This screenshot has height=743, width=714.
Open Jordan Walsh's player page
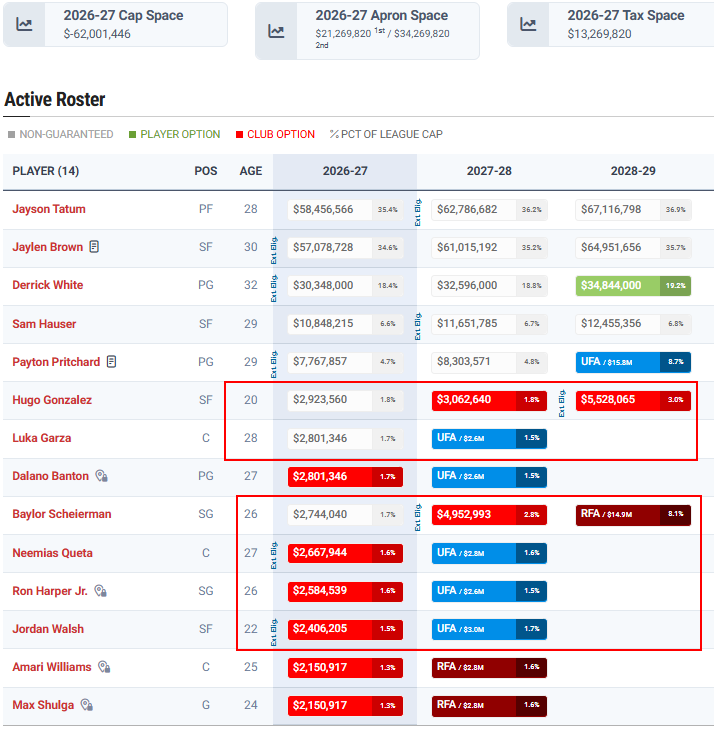[x=48, y=629]
